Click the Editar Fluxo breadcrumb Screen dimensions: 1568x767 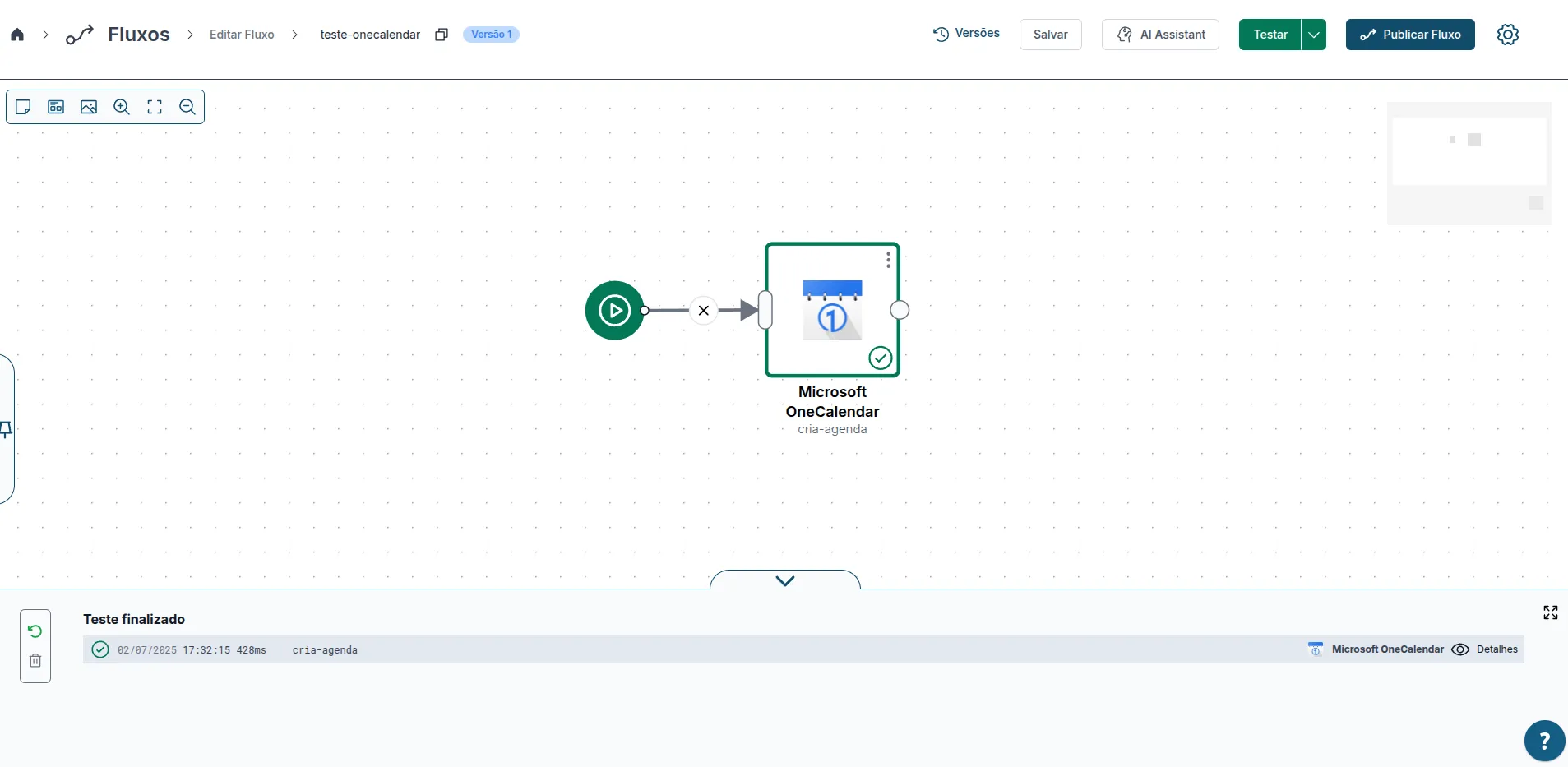242,35
